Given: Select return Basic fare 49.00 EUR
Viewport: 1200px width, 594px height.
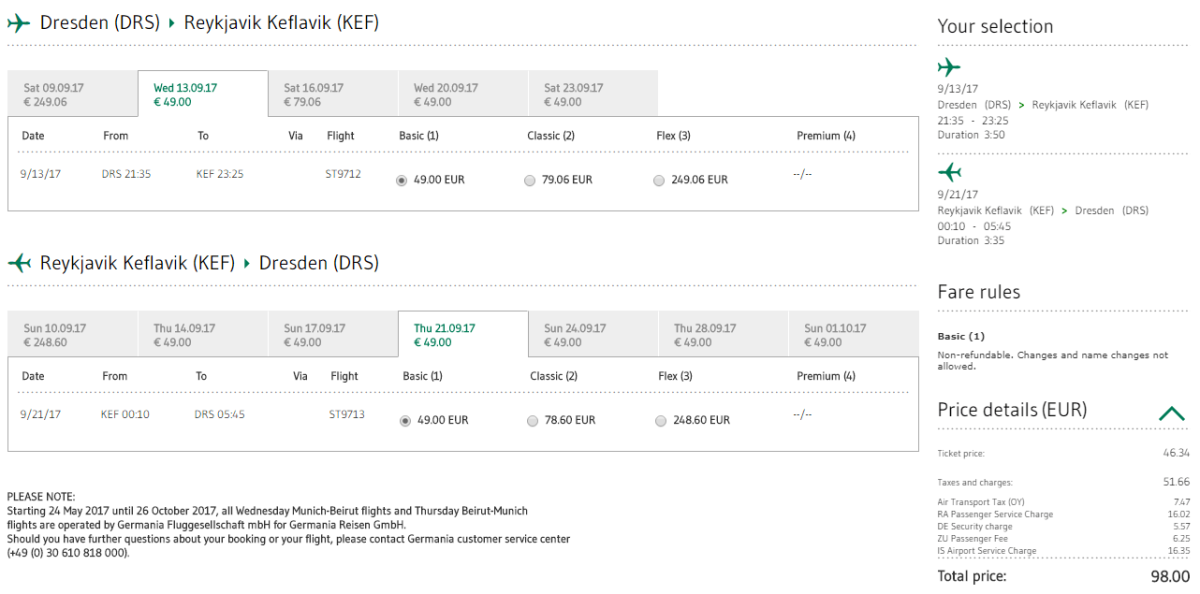Looking at the screenshot, I should tap(405, 421).
